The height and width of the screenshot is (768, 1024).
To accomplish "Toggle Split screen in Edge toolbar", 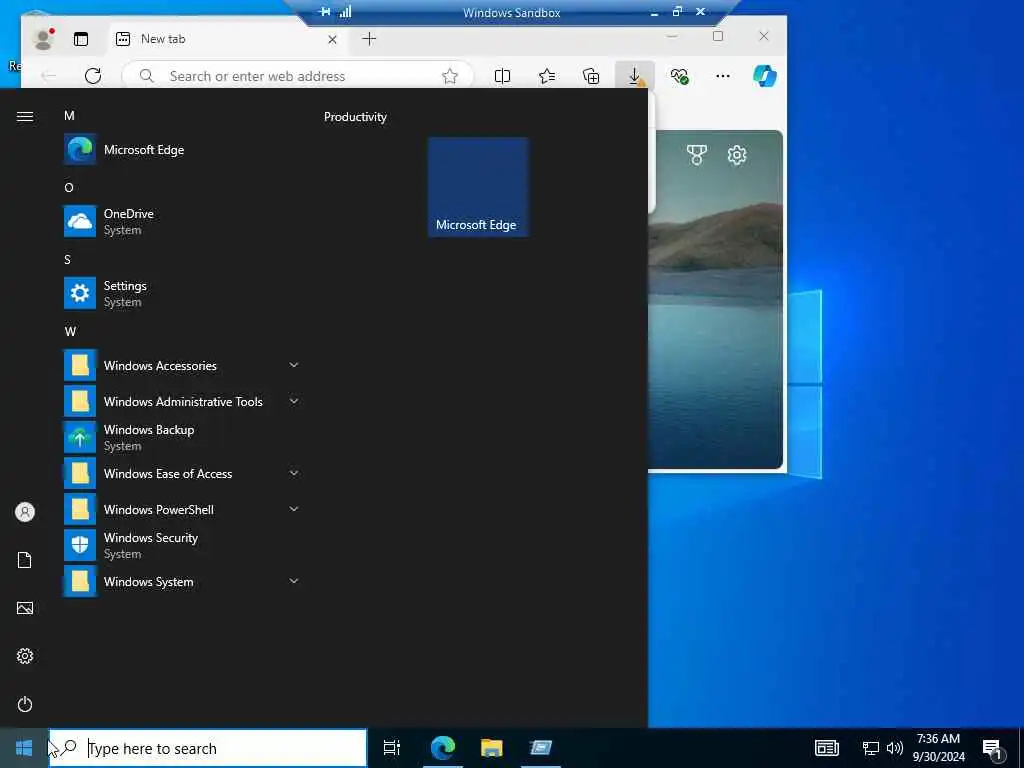I will coord(502,76).
